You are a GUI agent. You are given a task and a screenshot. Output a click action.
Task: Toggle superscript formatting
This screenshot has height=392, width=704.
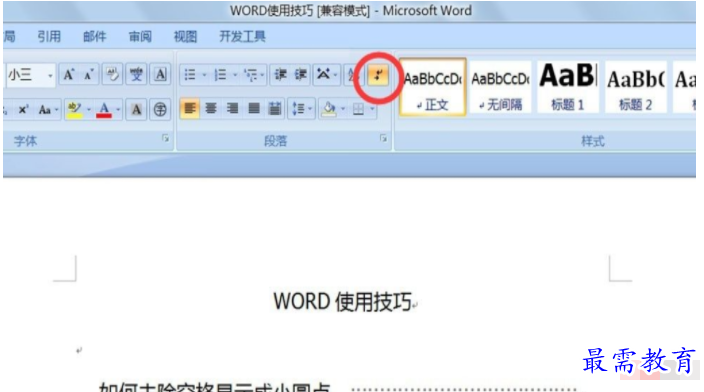(x=23, y=109)
